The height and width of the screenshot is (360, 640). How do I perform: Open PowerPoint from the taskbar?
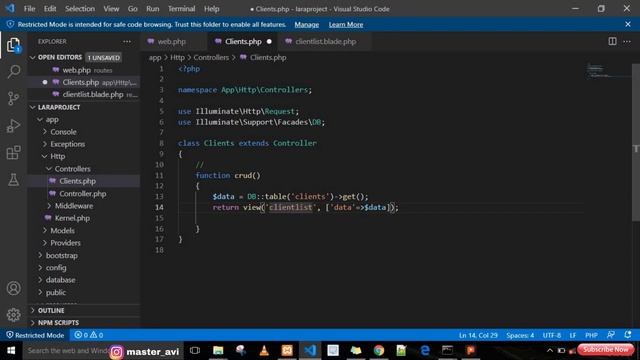[x=471, y=350]
